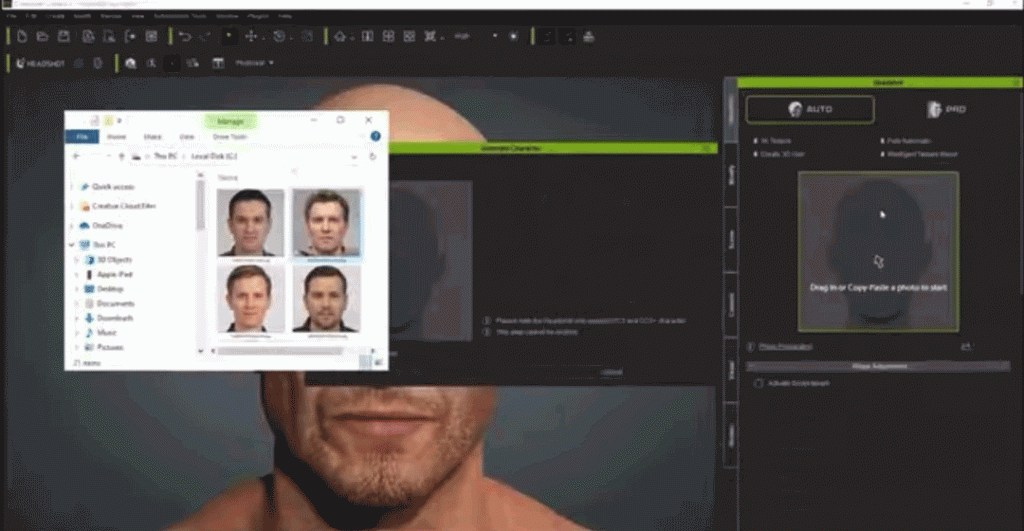
Task: Activate the Scale tool icon
Action: tap(307, 37)
